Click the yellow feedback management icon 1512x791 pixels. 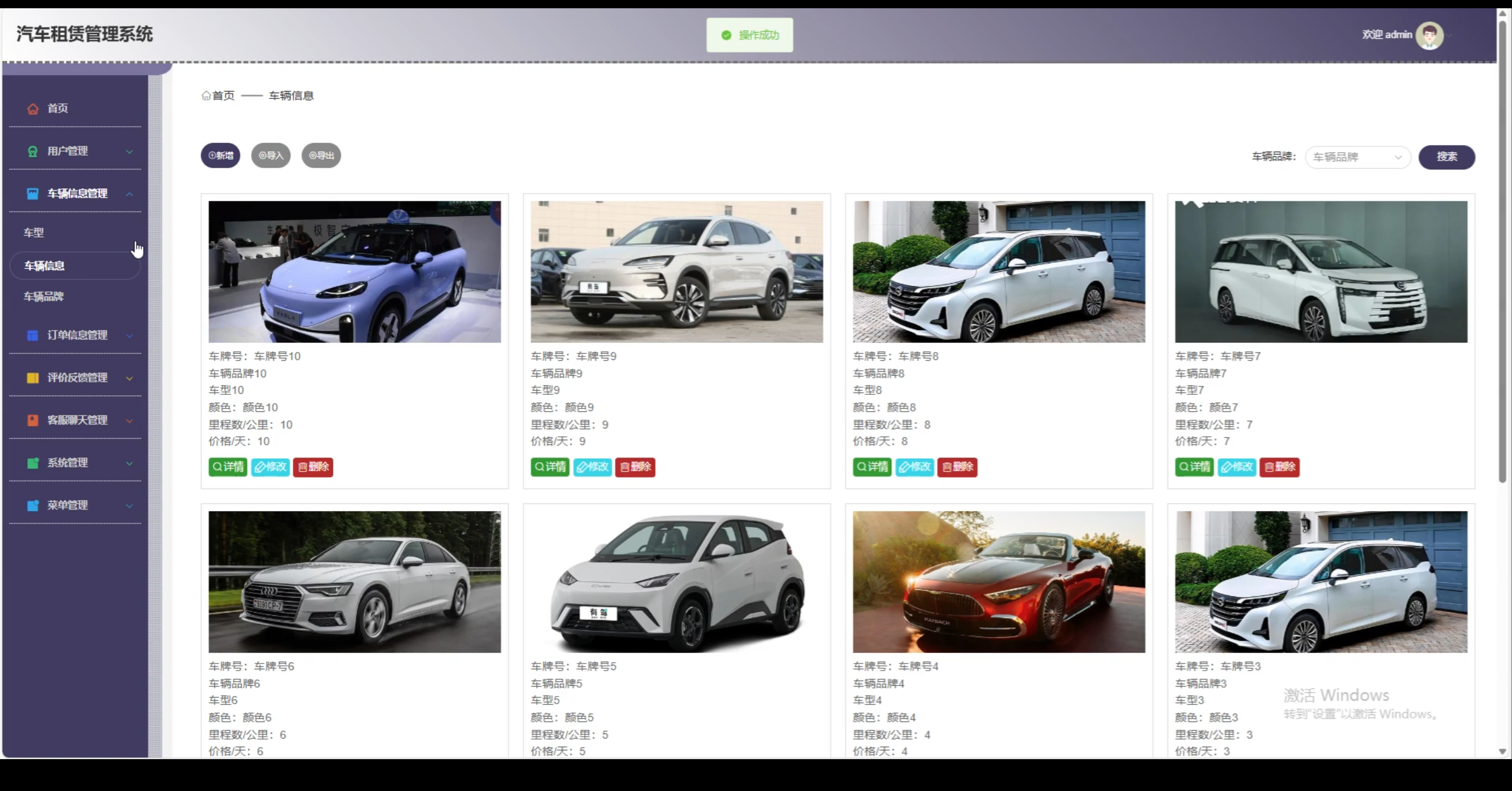[33, 378]
